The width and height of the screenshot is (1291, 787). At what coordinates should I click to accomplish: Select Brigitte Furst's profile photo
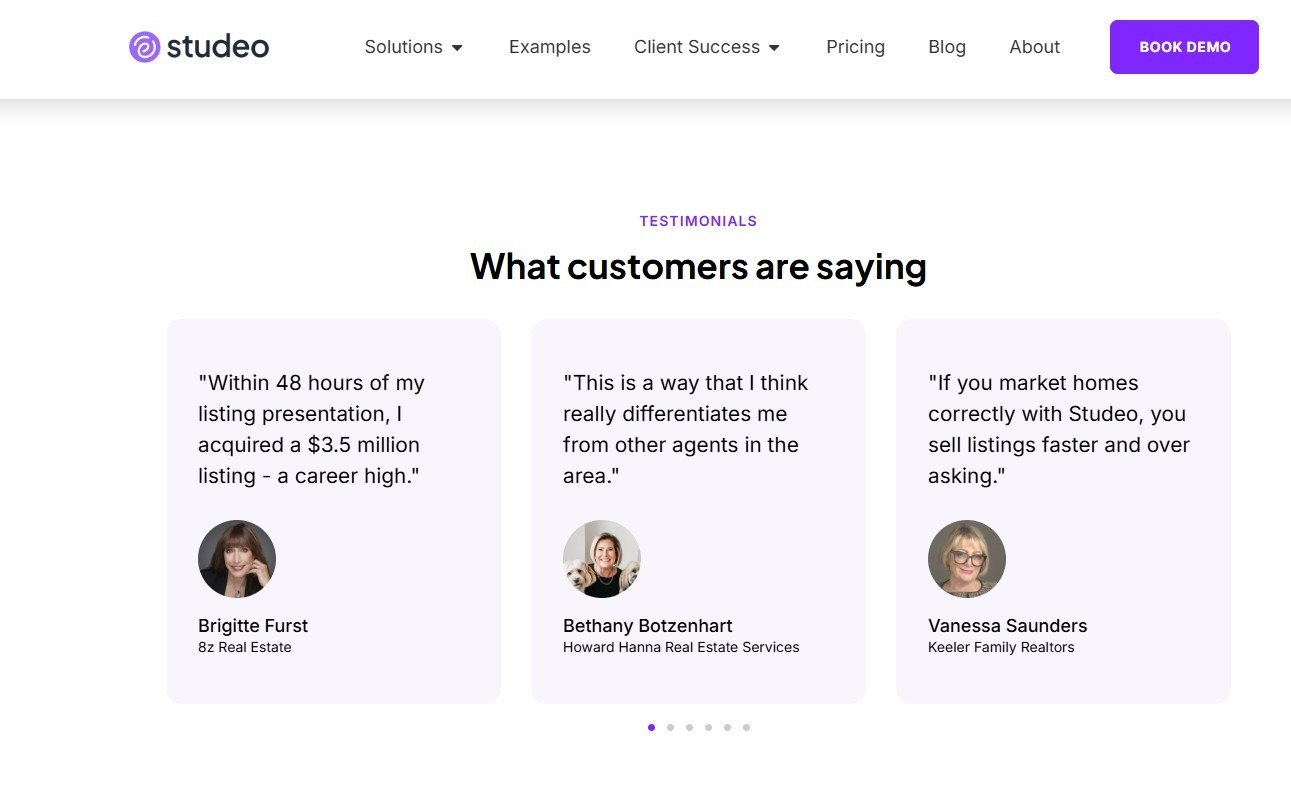[237, 559]
